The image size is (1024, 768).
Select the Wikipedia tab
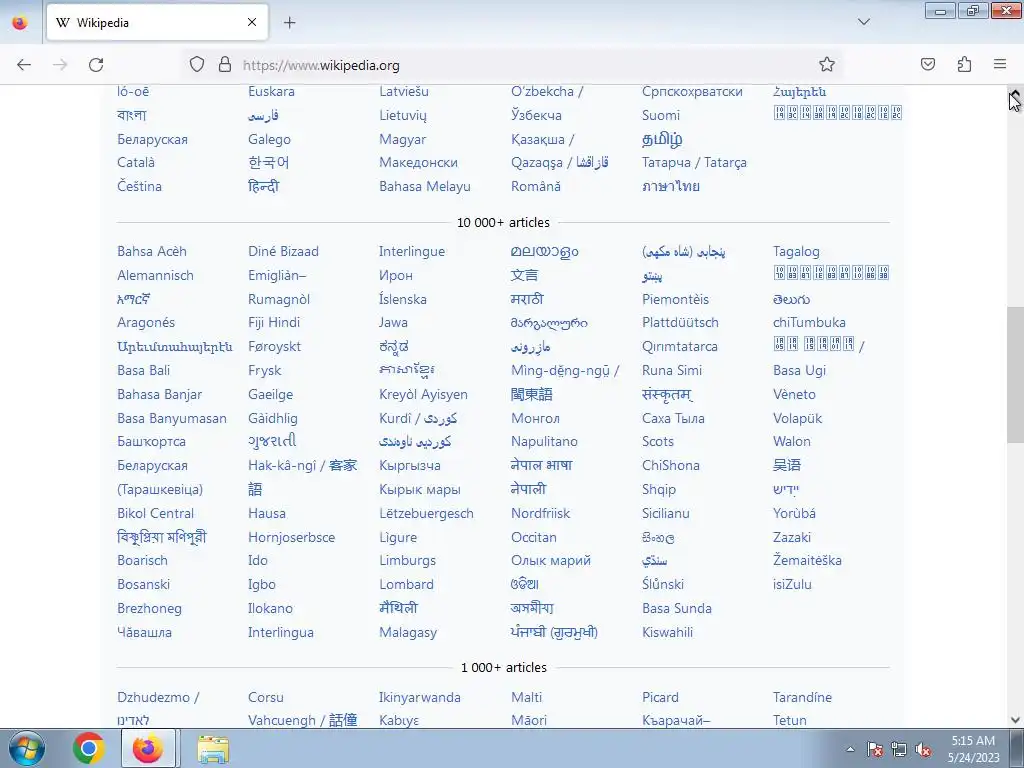coord(157,22)
